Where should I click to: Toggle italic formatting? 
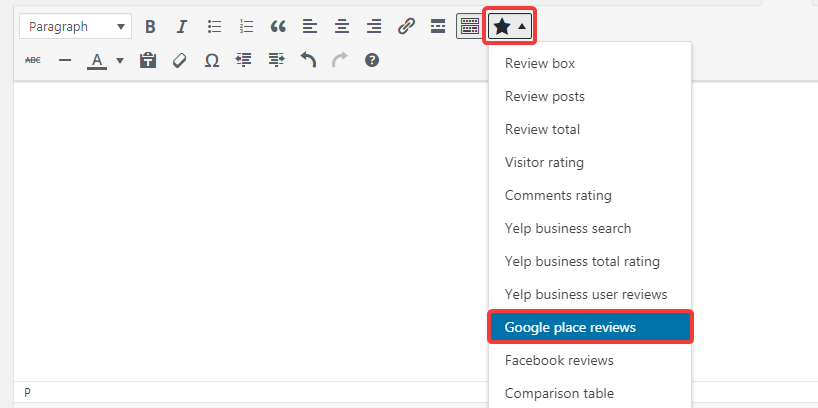pos(182,27)
